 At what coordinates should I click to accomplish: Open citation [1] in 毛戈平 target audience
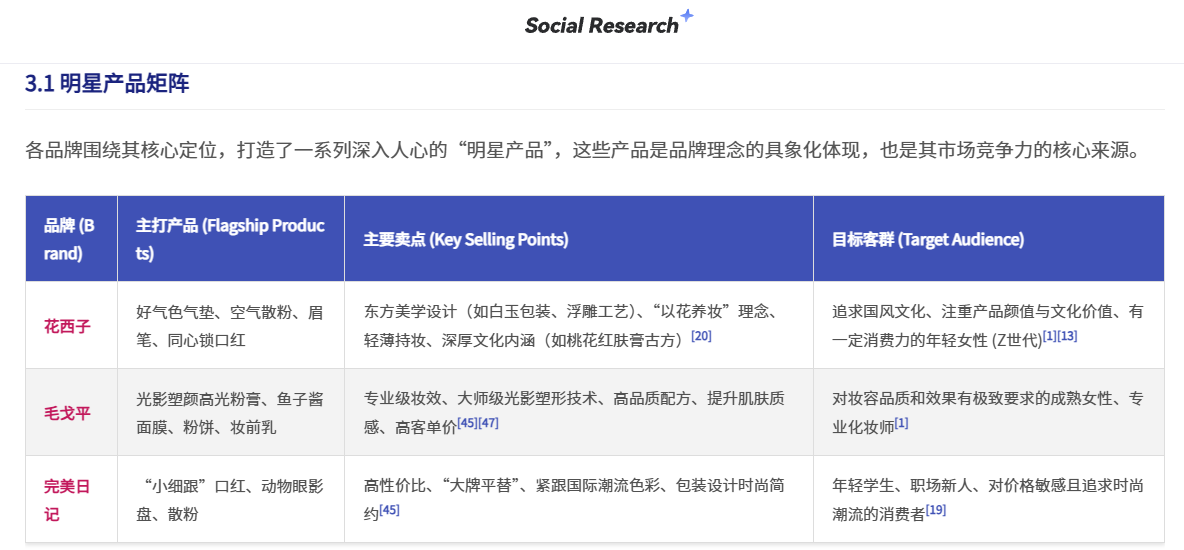tap(902, 423)
